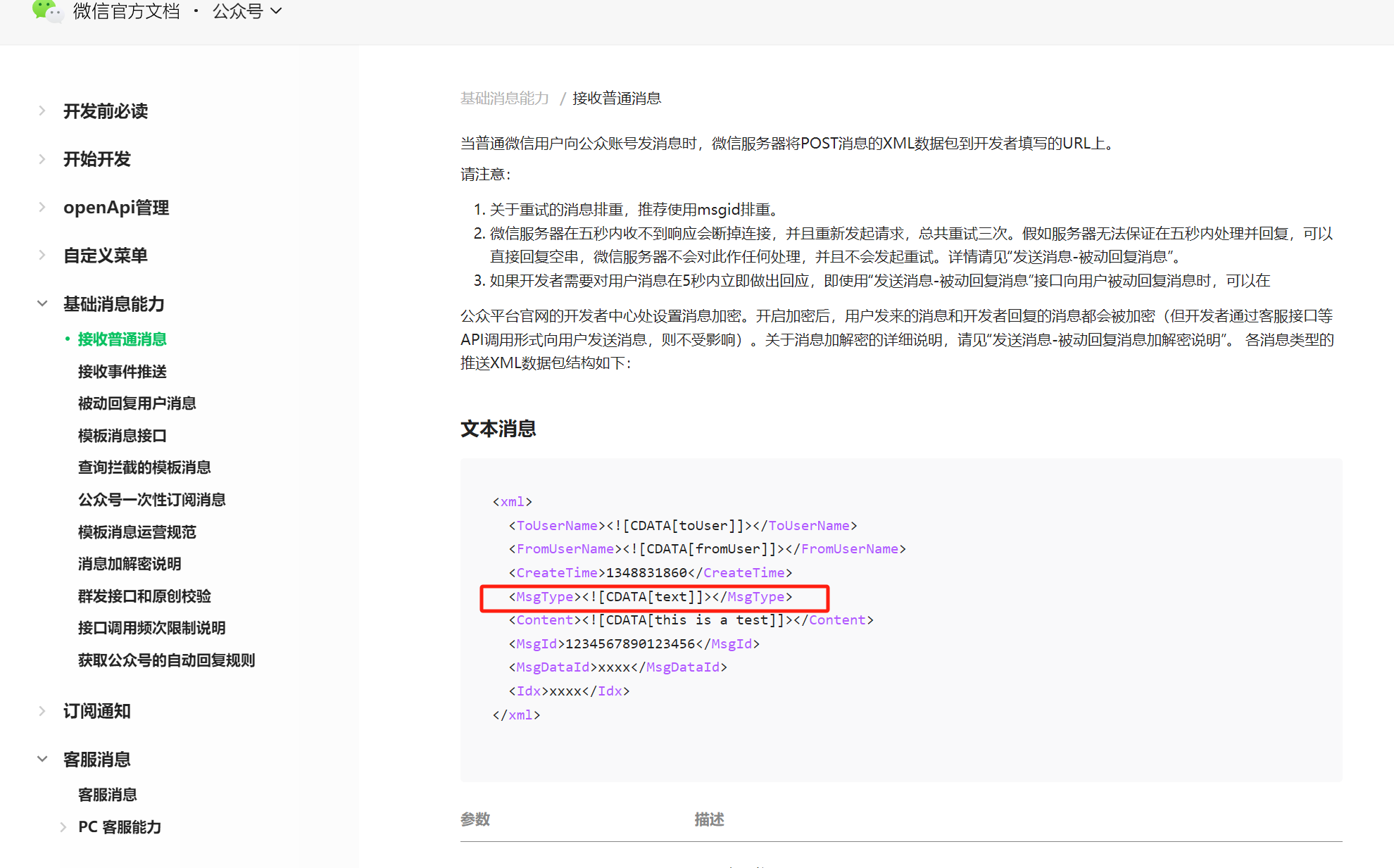Open 接口调用频次限制说明 page

click(x=151, y=628)
